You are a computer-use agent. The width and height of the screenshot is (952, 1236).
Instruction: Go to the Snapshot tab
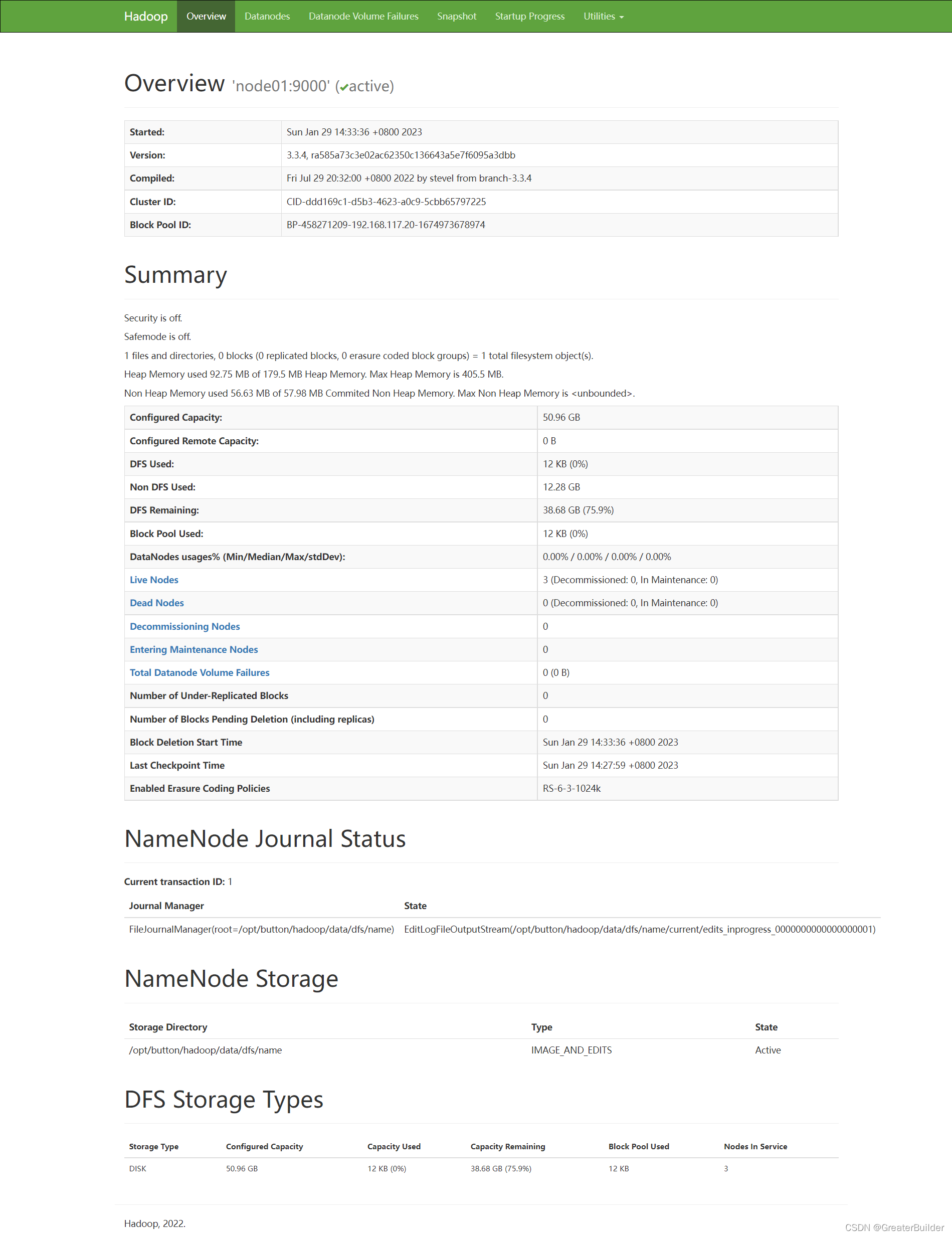coord(457,17)
